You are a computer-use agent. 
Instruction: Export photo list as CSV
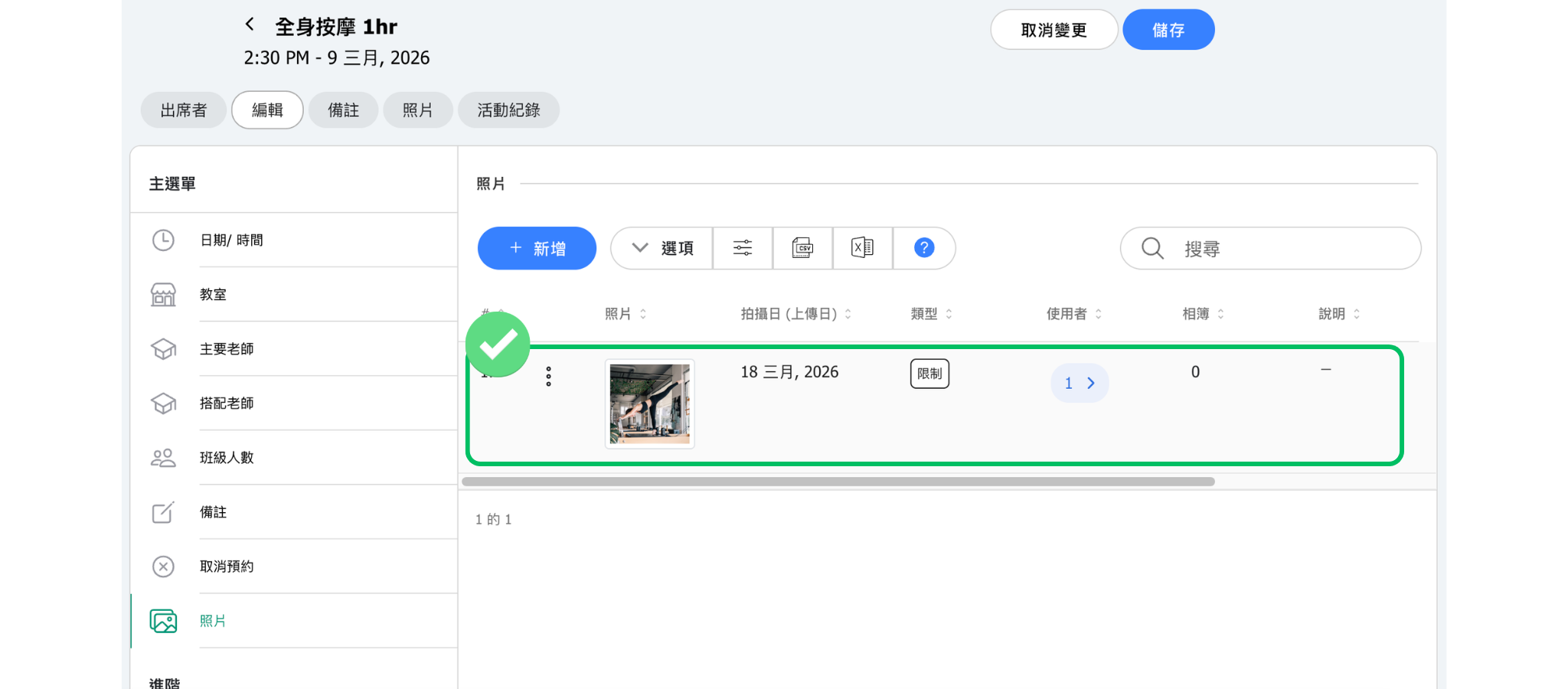click(x=802, y=248)
